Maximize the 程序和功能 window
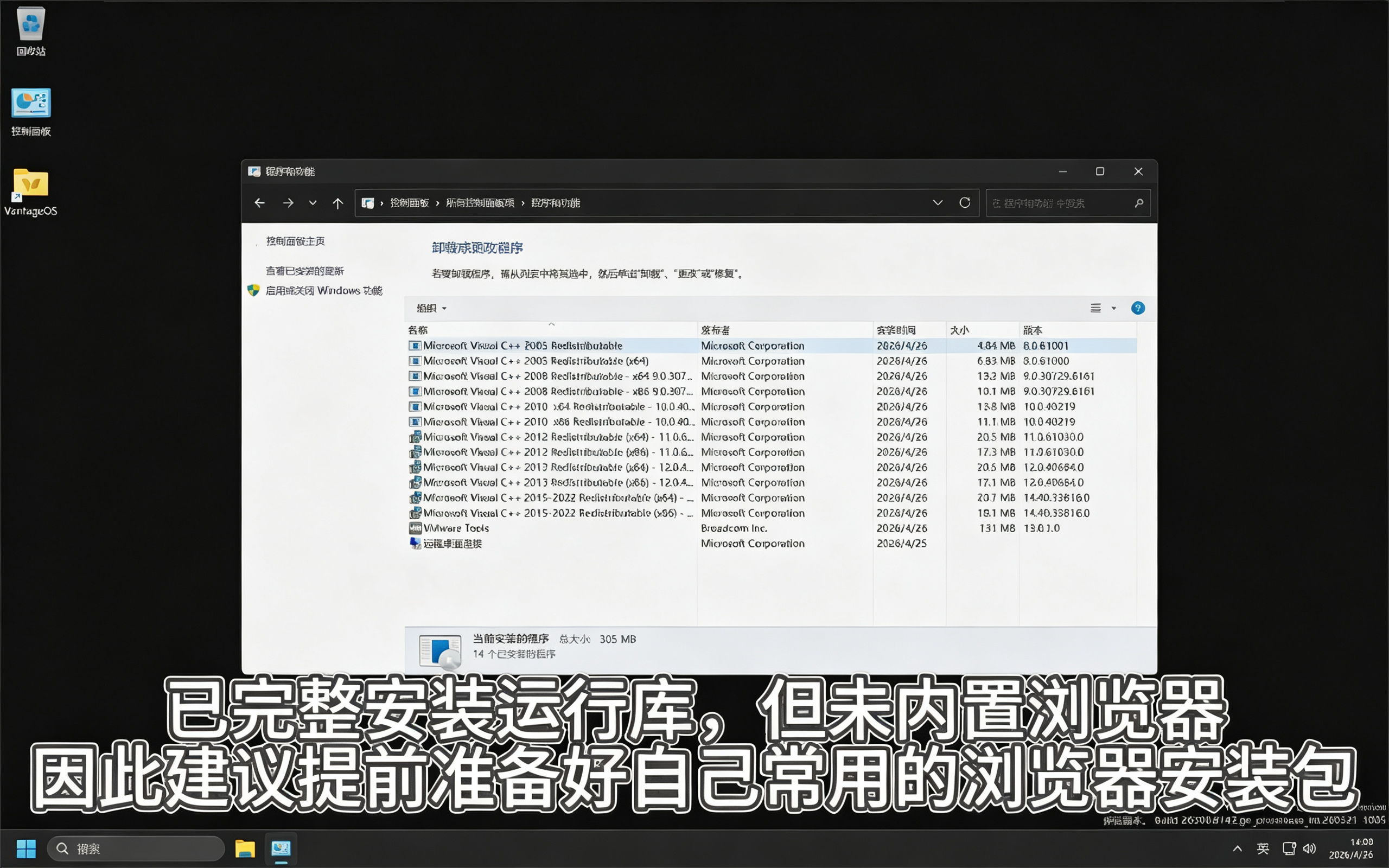The image size is (1389, 868). [1100, 171]
